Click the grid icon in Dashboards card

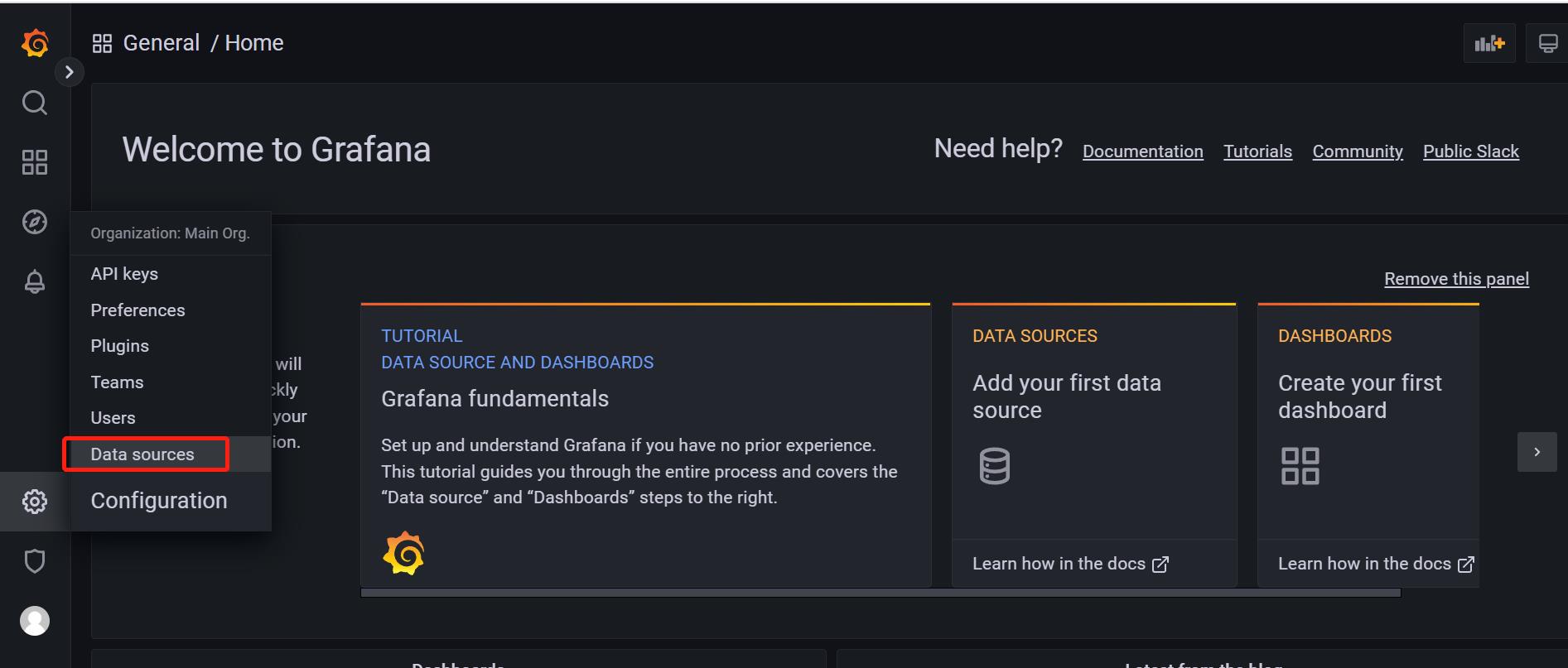pos(1300,466)
